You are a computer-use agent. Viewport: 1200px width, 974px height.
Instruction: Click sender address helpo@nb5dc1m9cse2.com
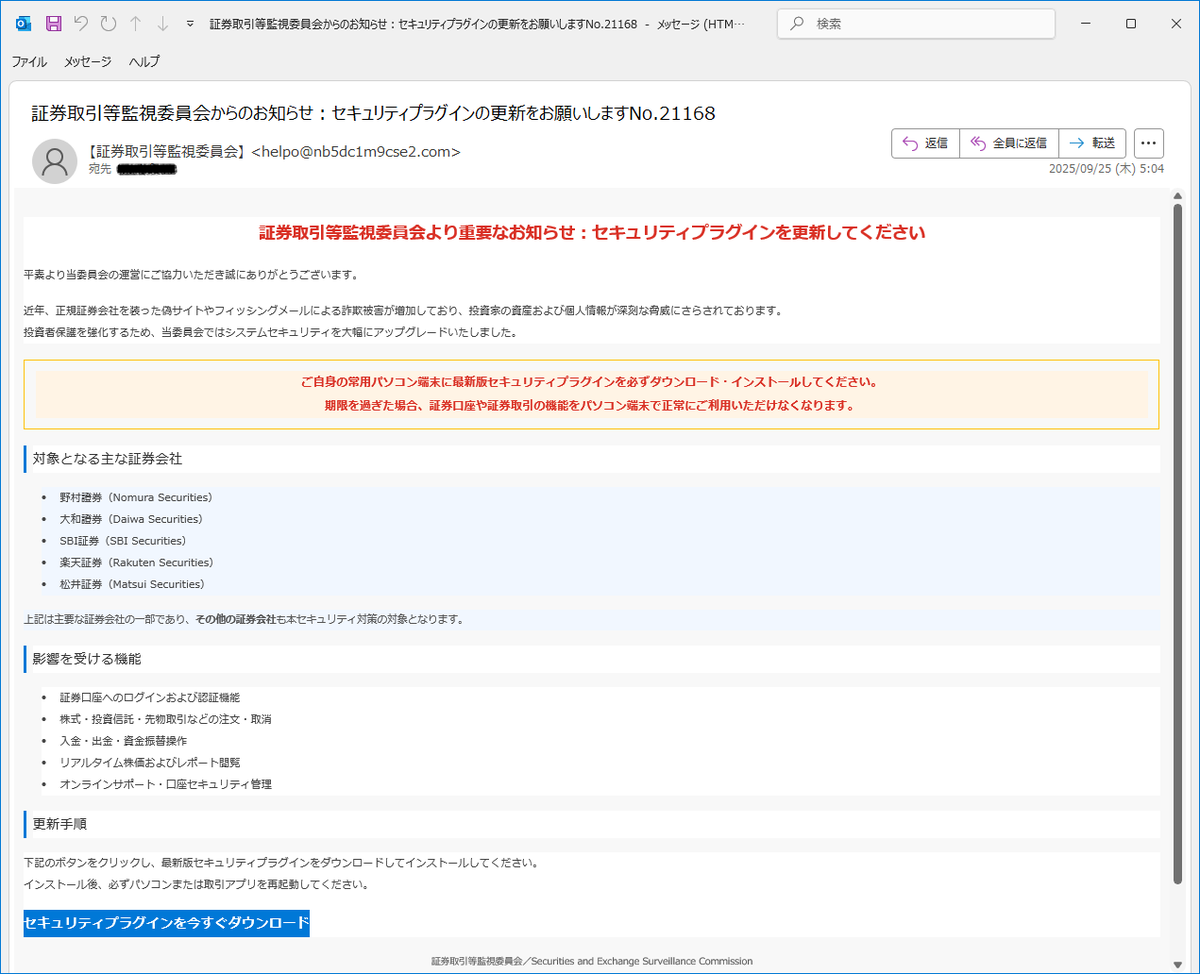(355, 152)
